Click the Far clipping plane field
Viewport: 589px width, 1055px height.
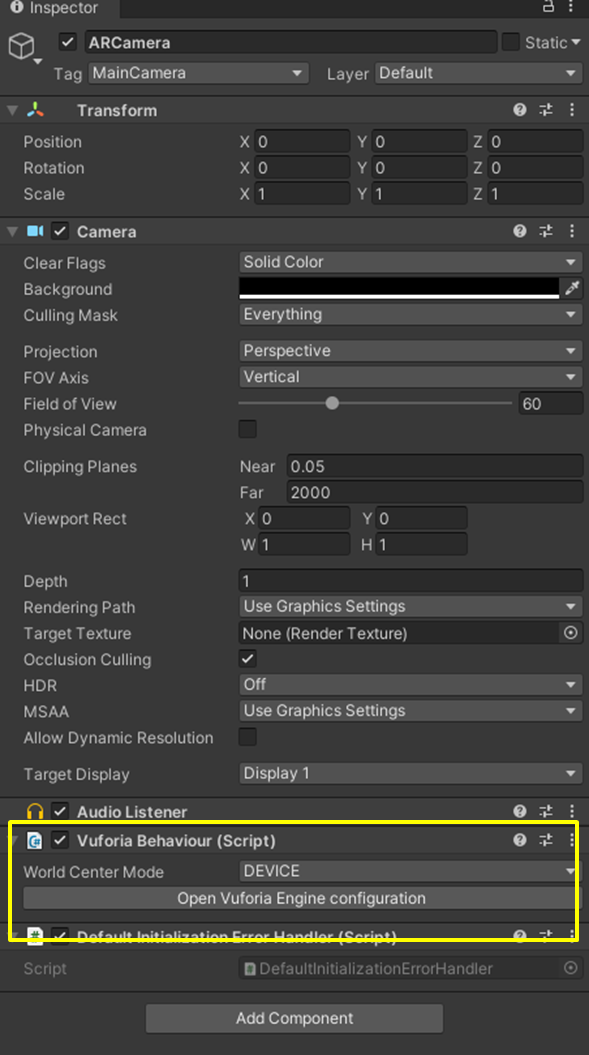pos(435,493)
